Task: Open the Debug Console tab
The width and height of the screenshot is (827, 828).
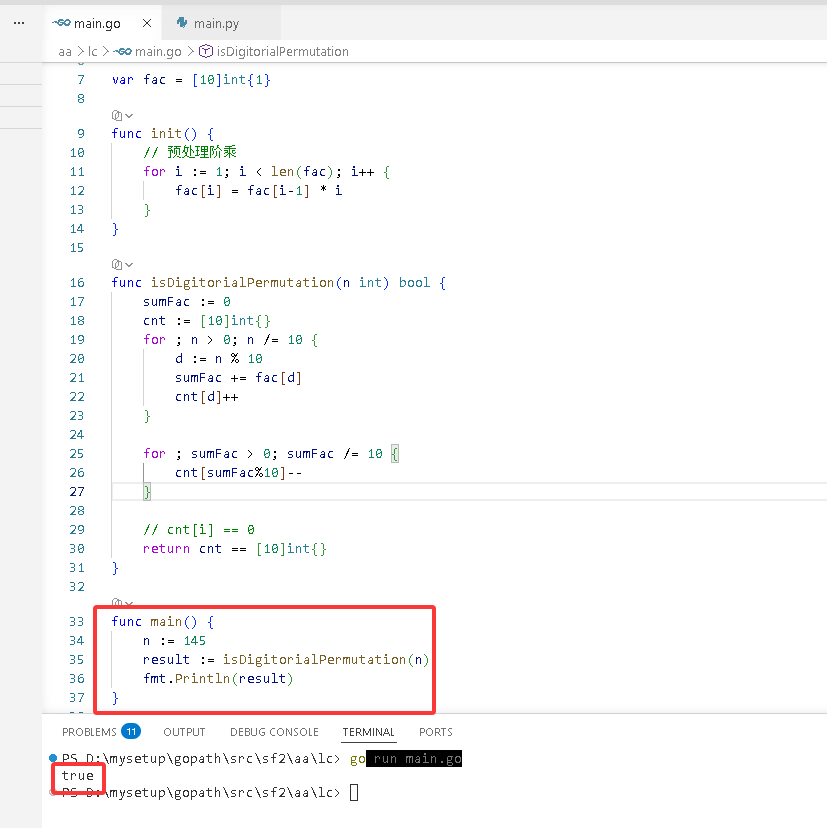Action: tap(274, 732)
